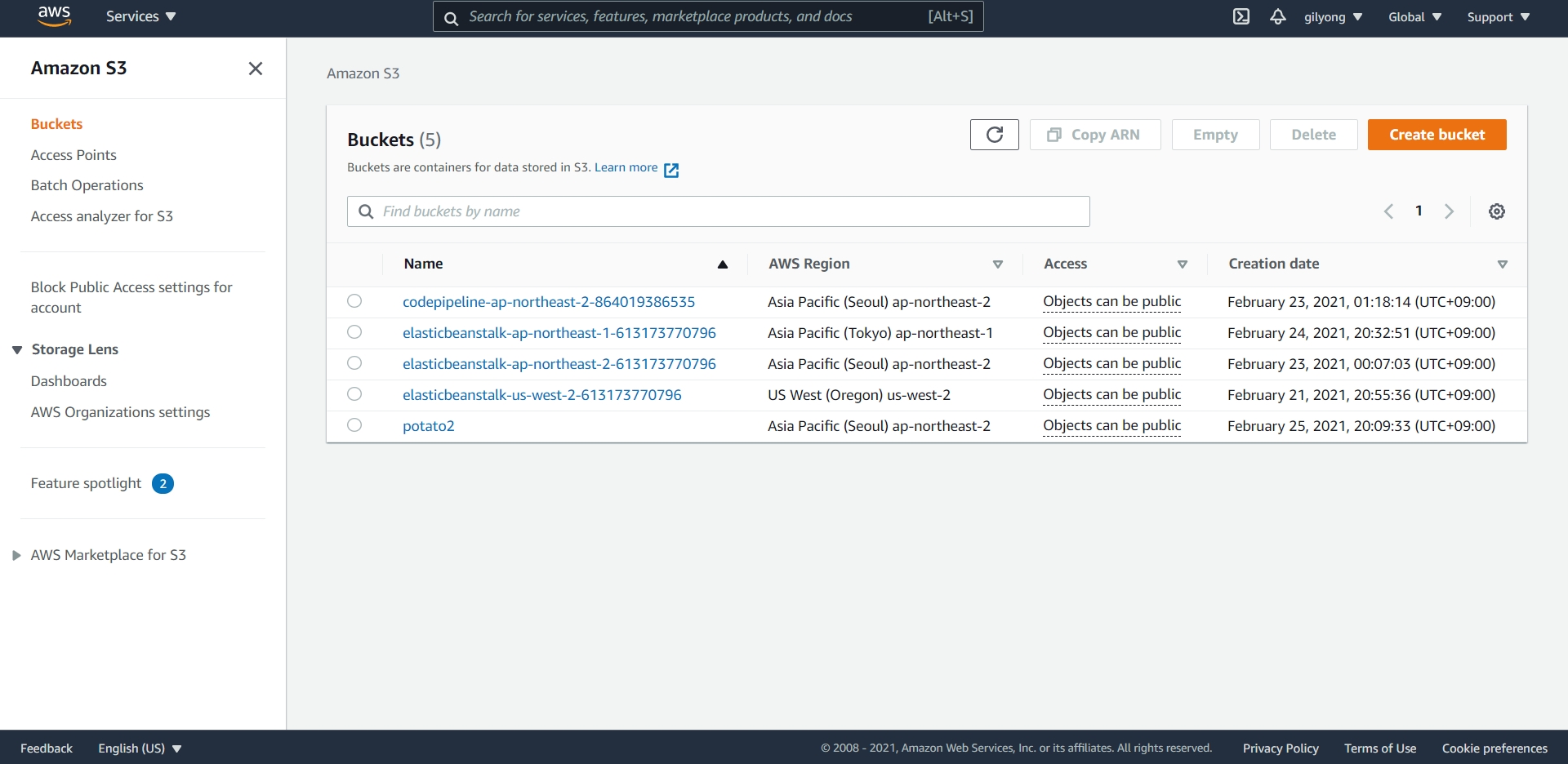Open elasticbeanstalk-us-west-2-613173770796 bucket link
Image resolution: width=1568 pixels, height=764 pixels.
[542, 395]
